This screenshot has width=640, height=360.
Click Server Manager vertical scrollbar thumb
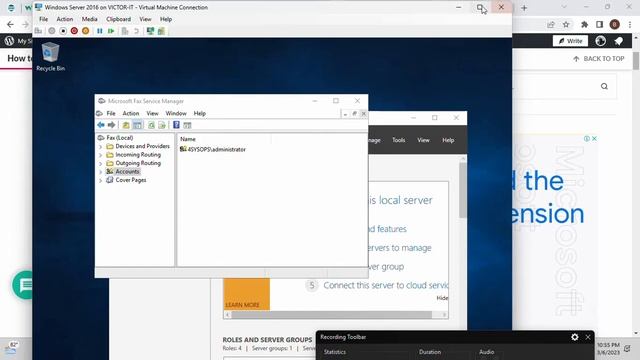pyautogui.click(x=462, y=190)
